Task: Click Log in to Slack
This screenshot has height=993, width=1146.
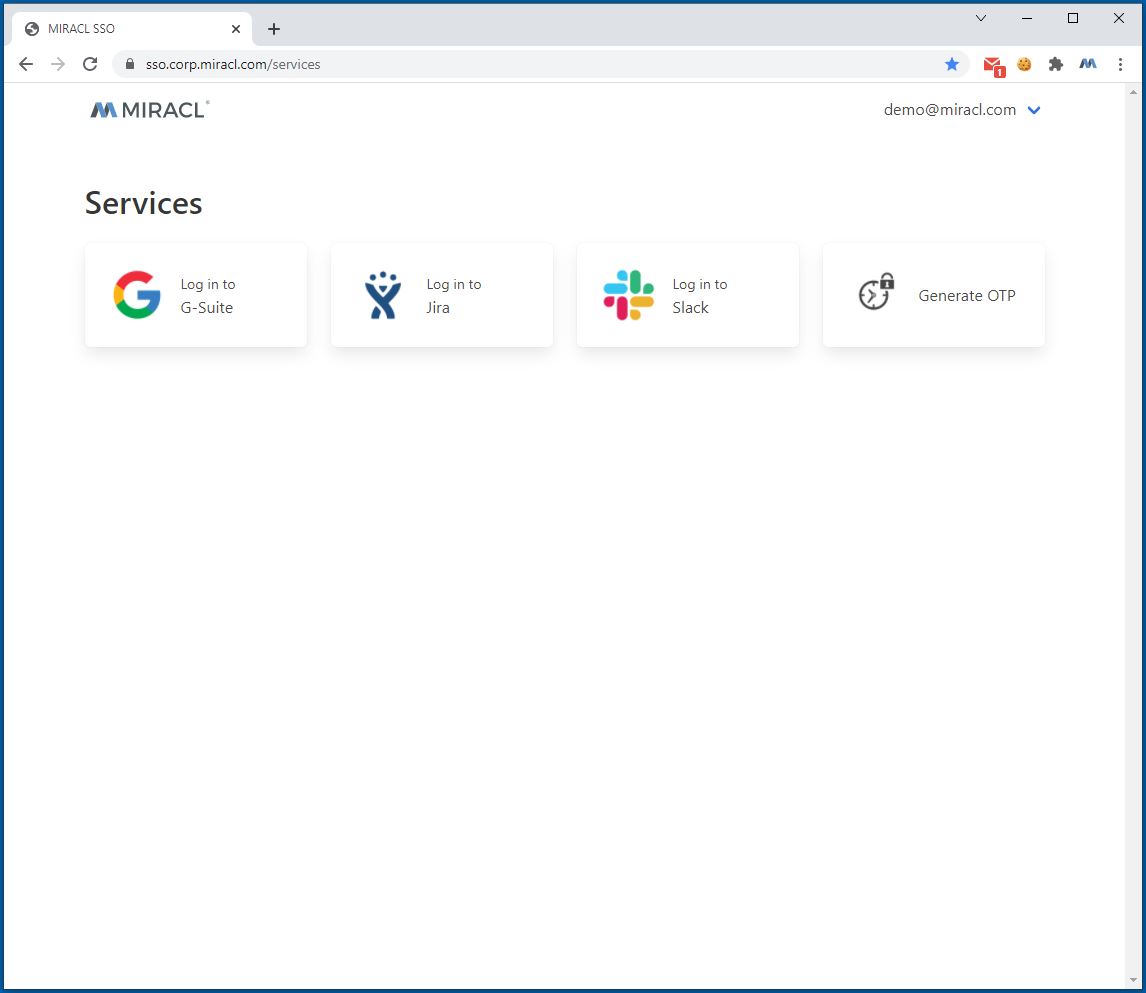Action: click(699, 295)
